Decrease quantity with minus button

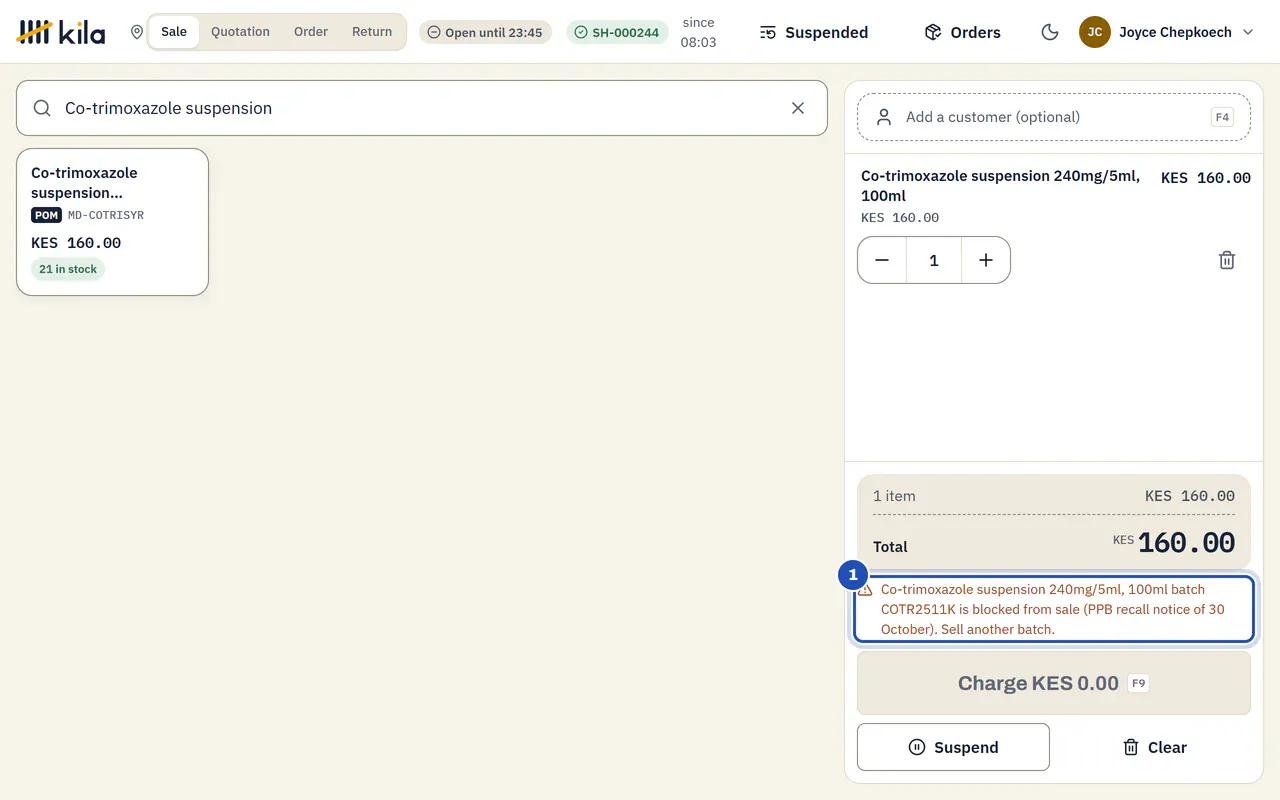coord(882,260)
